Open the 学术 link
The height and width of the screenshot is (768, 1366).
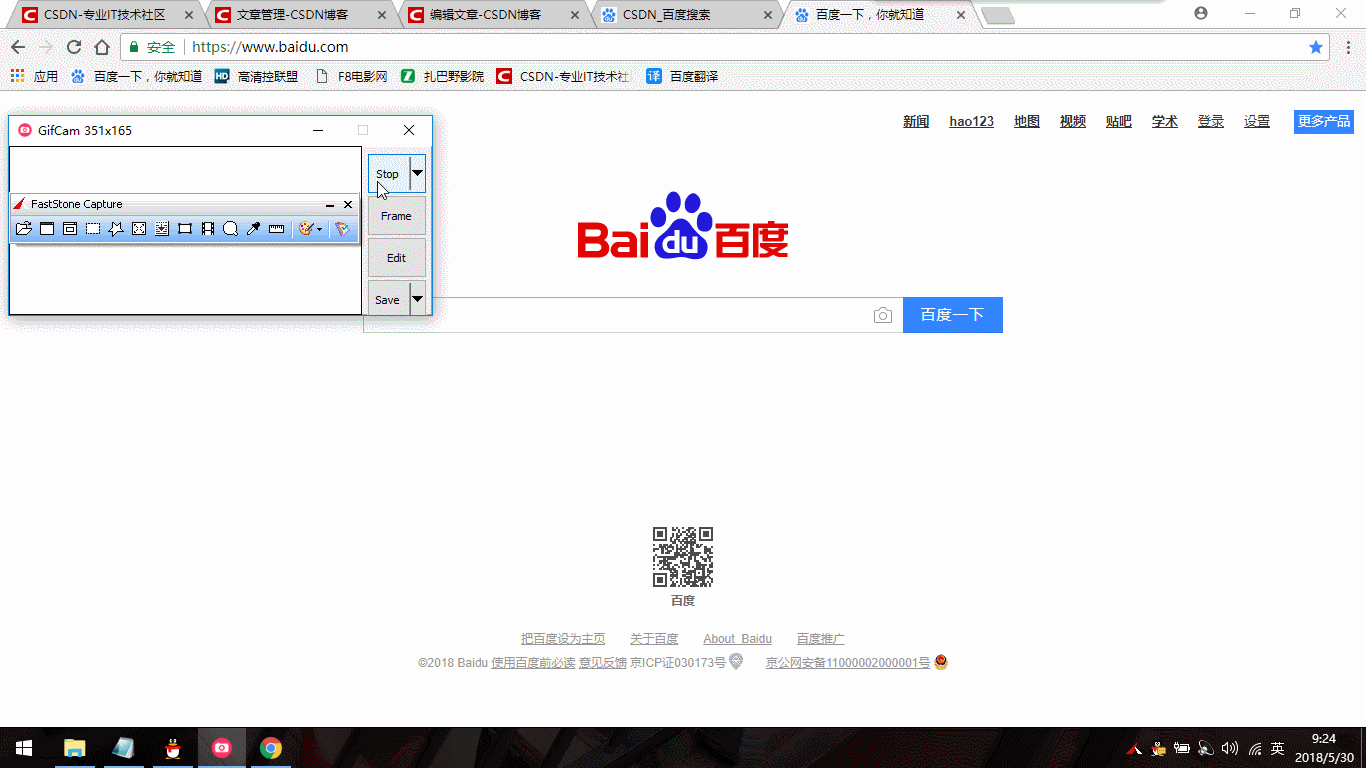pyautogui.click(x=1165, y=121)
